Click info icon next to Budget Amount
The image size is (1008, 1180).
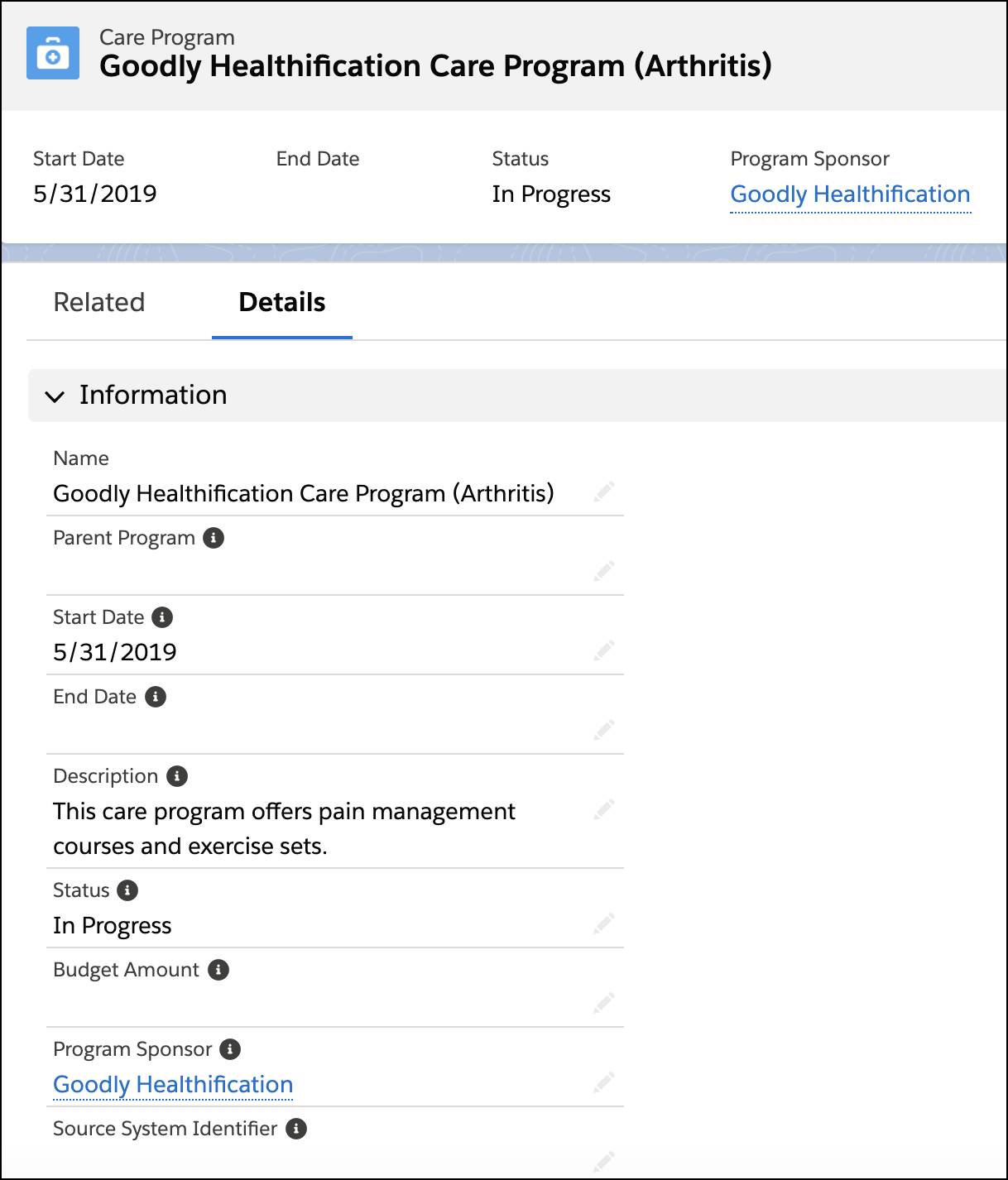click(x=218, y=970)
